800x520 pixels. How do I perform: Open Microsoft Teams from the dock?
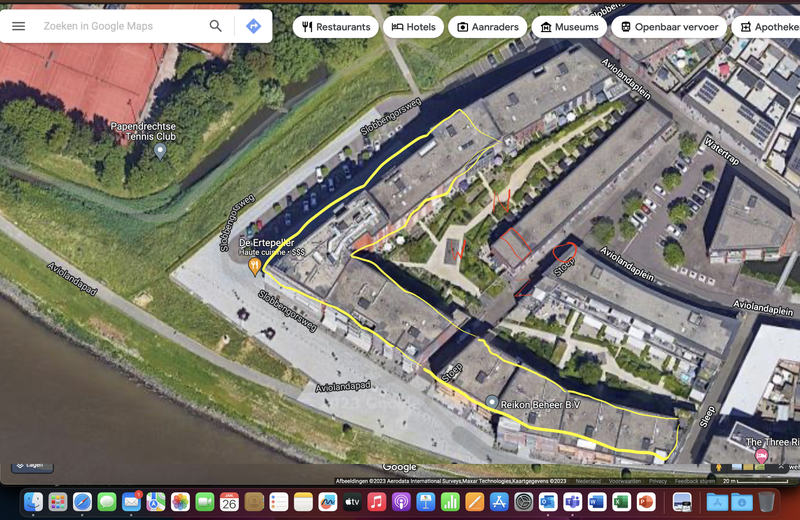[572, 502]
